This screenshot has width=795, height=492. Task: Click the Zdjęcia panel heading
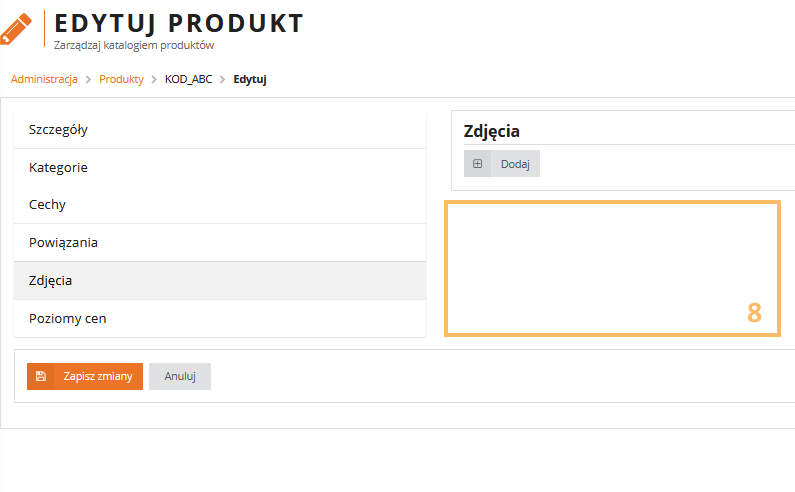491,131
